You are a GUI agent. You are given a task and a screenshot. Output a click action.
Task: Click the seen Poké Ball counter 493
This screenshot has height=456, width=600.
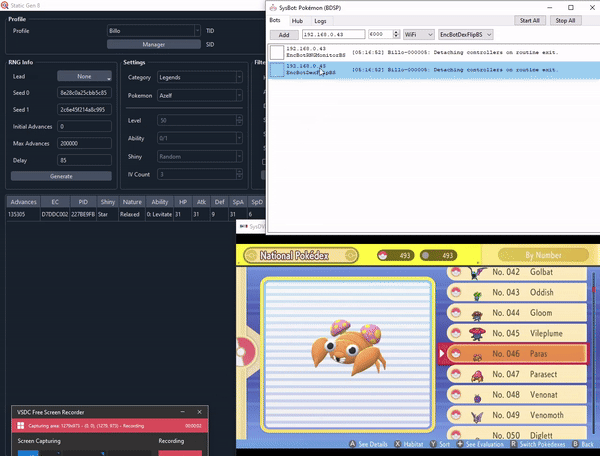click(x=395, y=256)
